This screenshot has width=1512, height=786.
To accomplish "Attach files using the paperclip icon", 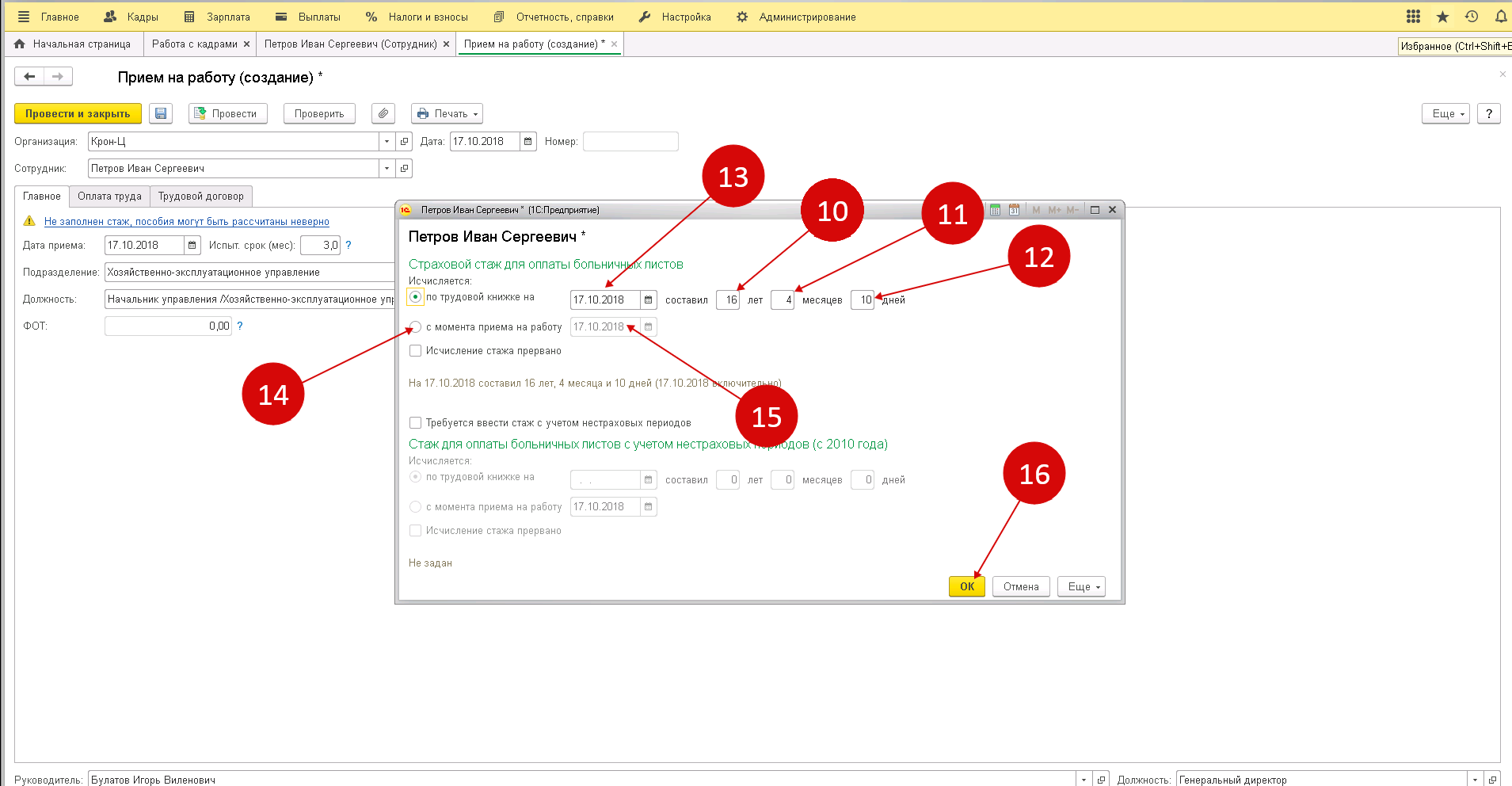I will 383,113.
